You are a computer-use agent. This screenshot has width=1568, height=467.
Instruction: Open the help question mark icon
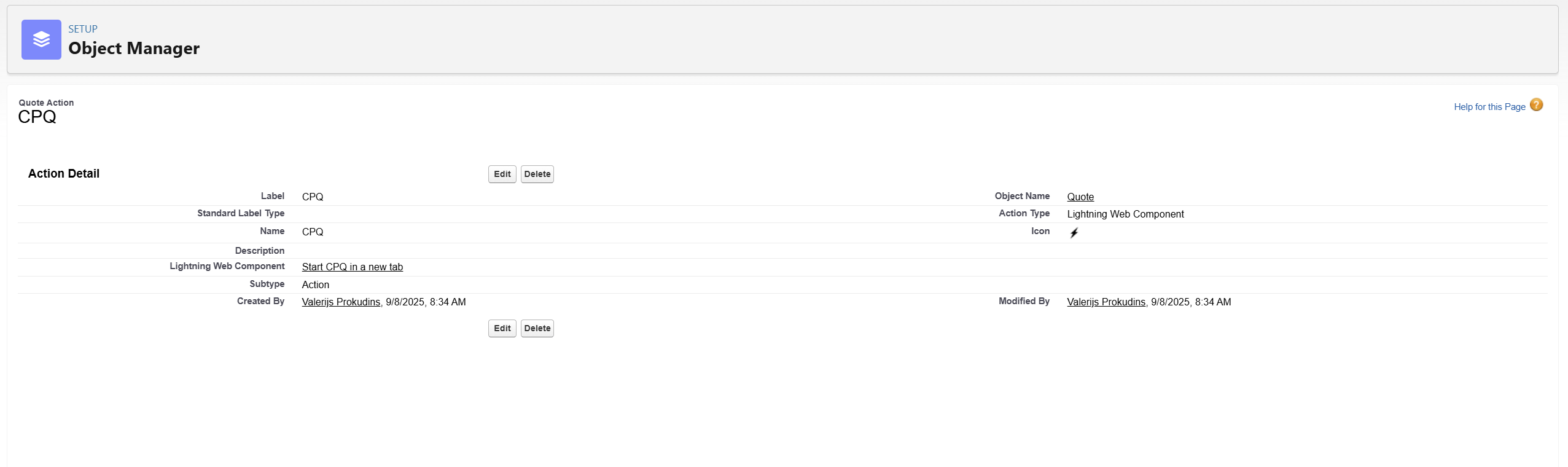pyautogui.click(x=1536, y=105)
